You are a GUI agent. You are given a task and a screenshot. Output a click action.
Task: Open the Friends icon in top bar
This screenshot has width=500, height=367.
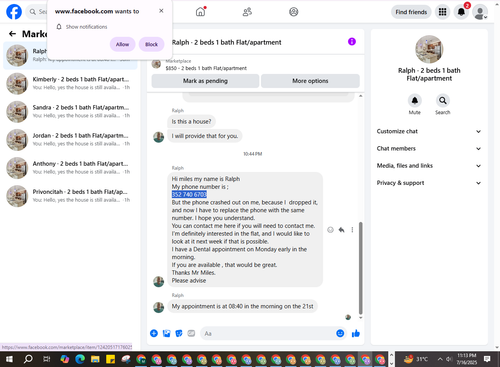pyautogui.click(x=247, y=12)
